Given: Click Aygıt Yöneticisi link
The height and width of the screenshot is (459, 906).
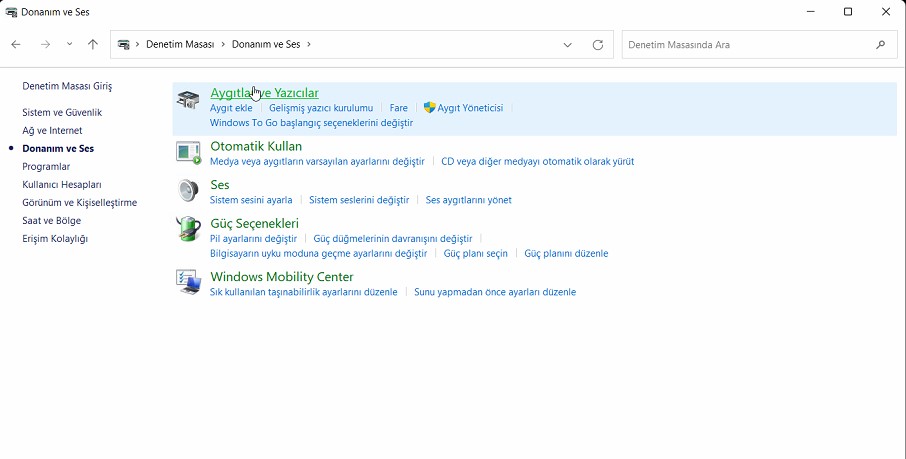Looking at the screenshot, I should [470, 108].
